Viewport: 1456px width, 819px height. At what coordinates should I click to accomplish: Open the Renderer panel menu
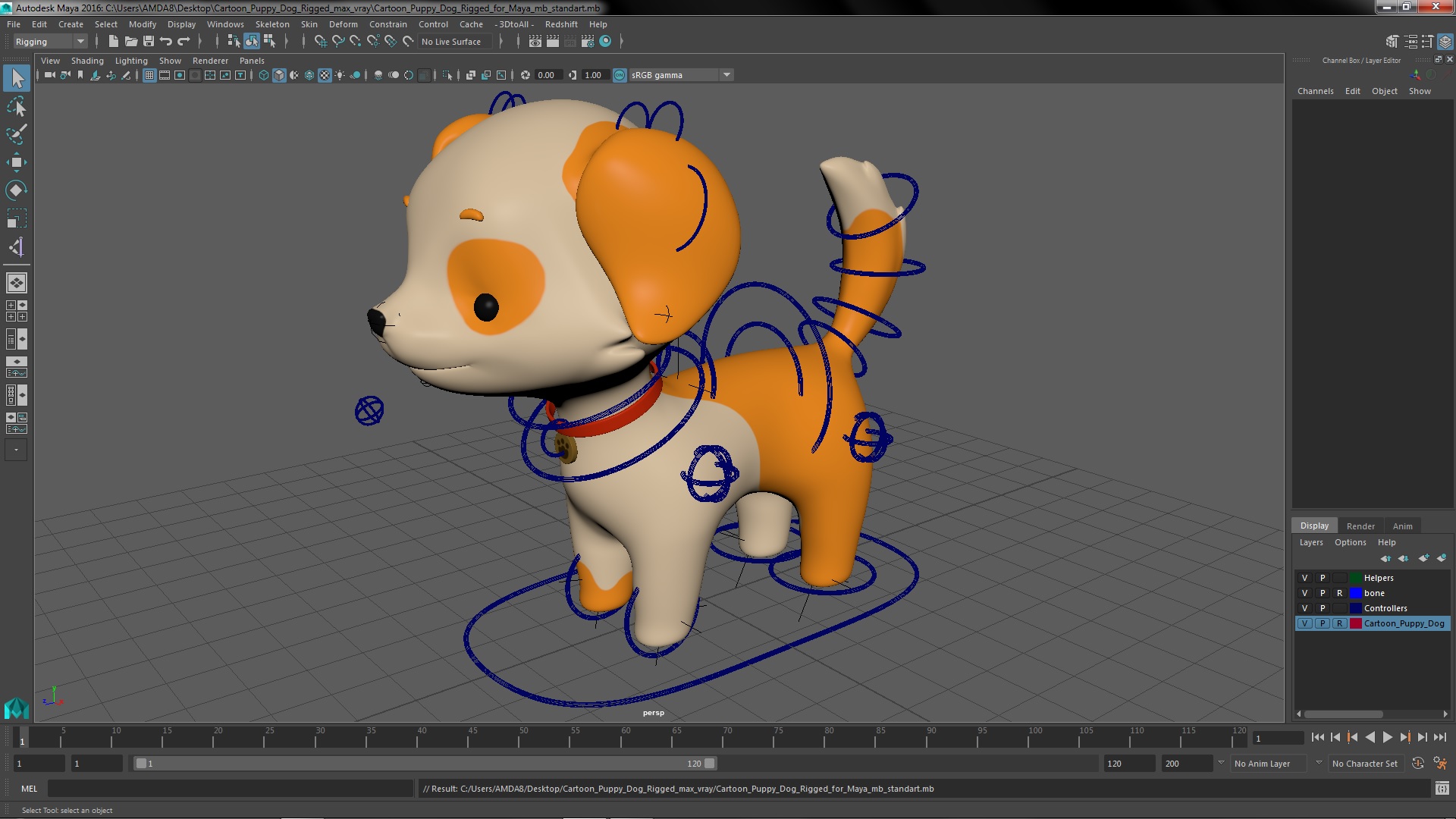[210, 61]
